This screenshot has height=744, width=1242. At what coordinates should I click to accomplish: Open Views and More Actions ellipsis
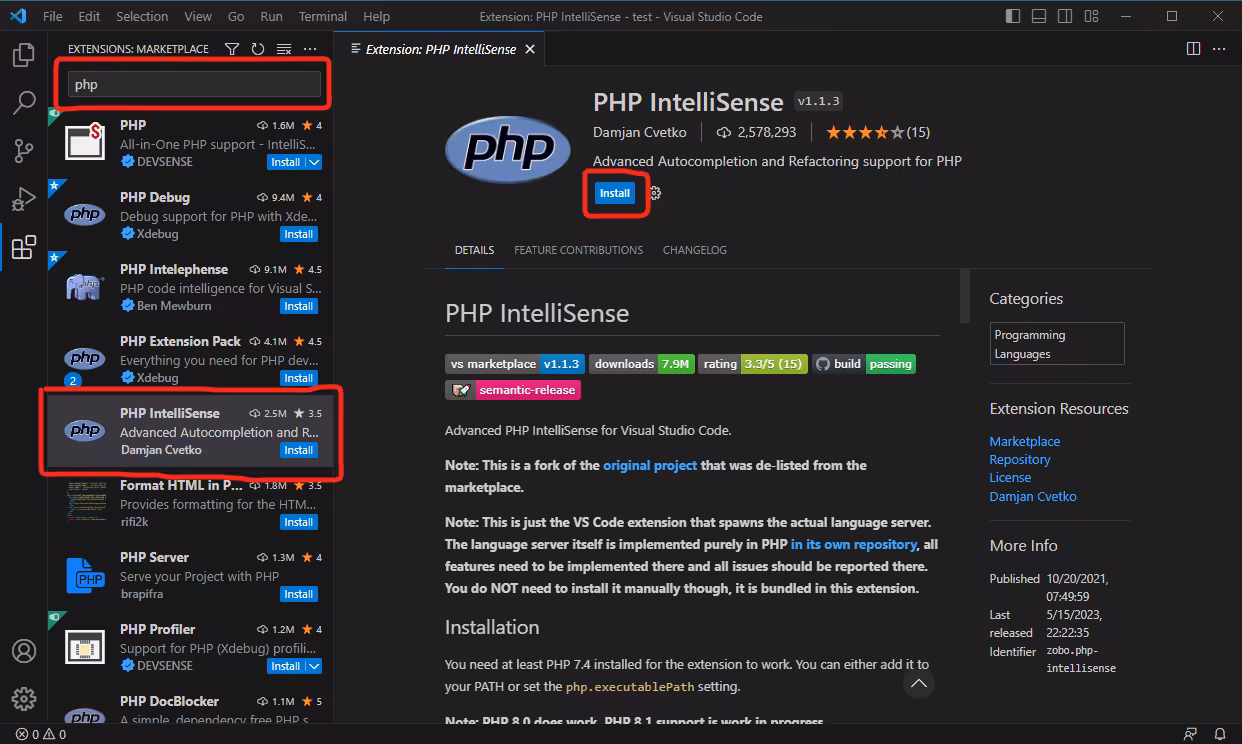click(310, 49)
